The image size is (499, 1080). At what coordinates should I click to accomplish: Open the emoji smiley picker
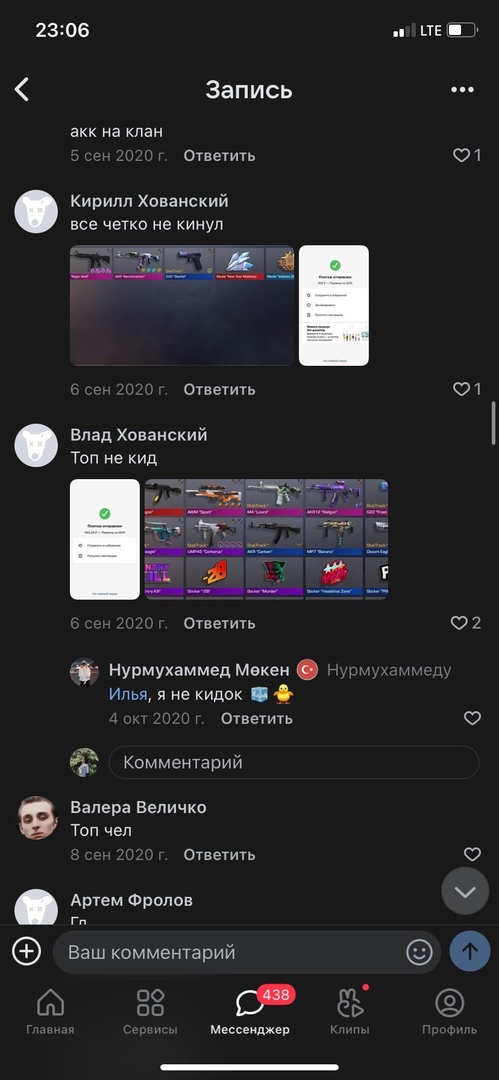coord(419,953)
